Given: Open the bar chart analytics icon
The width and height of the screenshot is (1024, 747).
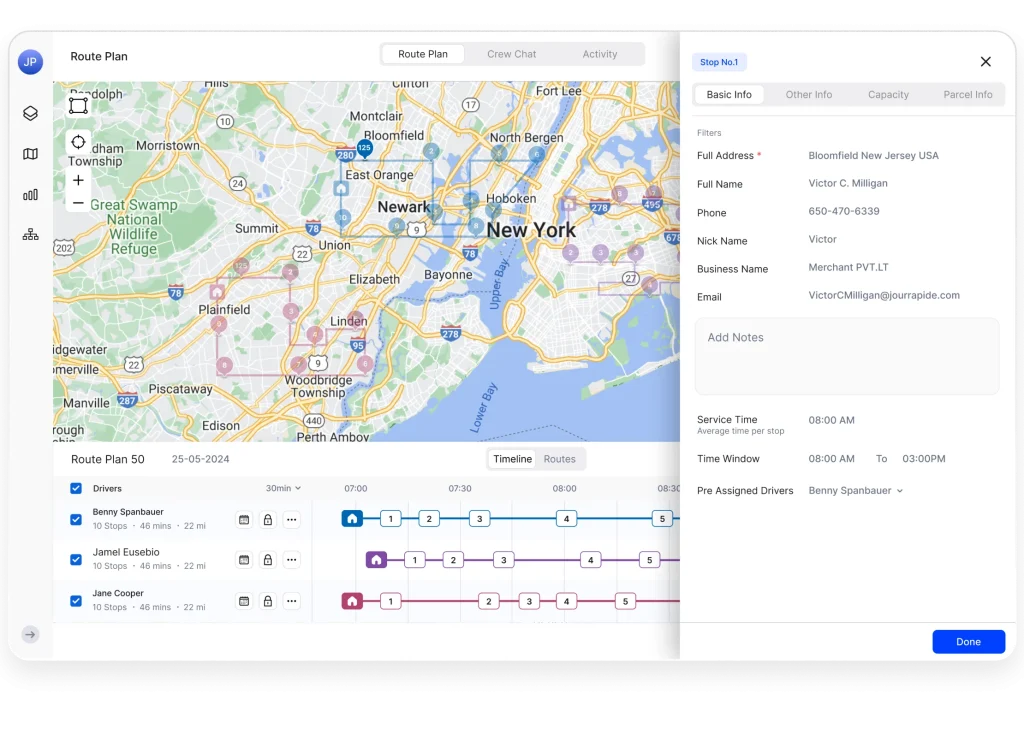Looking at the screenshot, I should click(x=30, y=195).
